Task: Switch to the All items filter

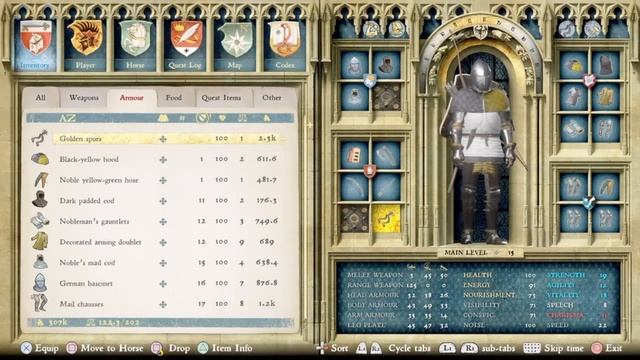Action: [x=40, y=98]
